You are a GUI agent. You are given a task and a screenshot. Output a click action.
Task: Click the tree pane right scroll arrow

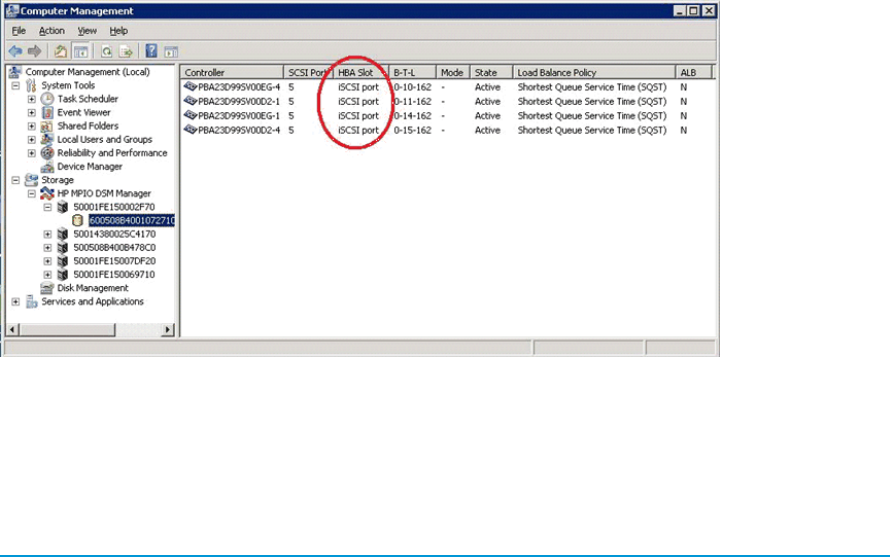(167, 329)
